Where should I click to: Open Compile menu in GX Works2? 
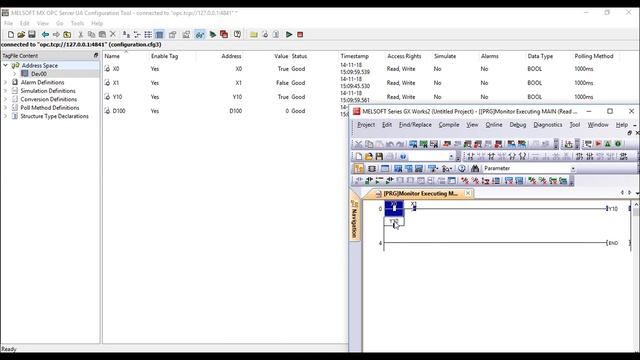449,125
